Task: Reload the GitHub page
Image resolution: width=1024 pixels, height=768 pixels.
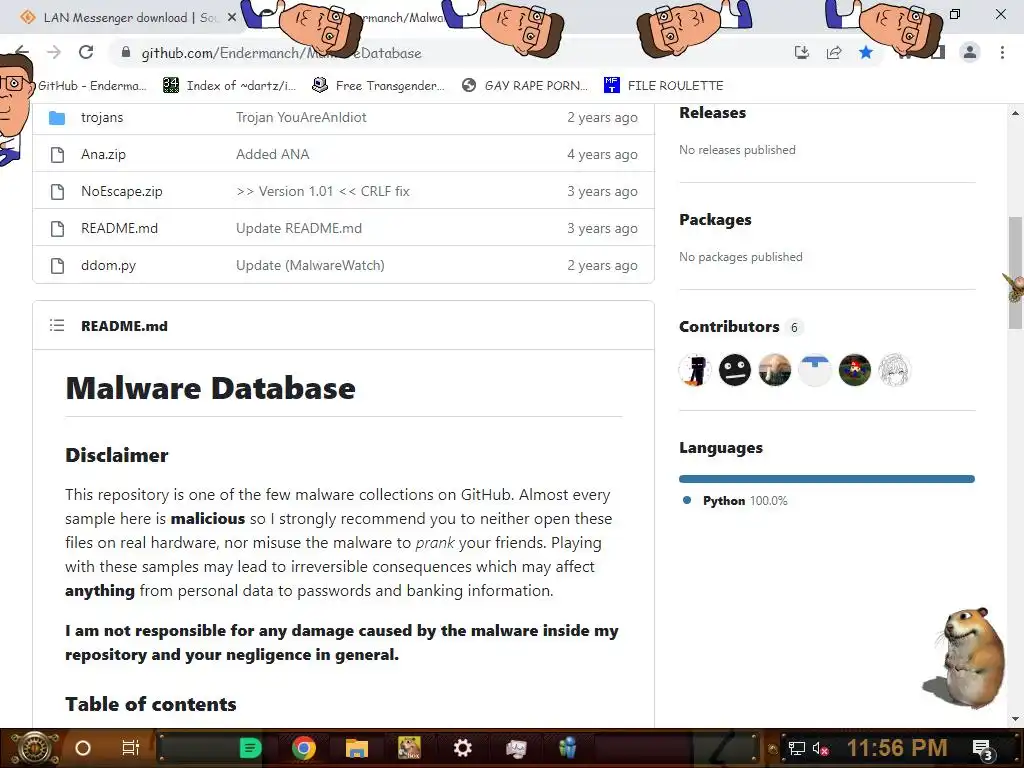Action: click(x=86, y=52)
